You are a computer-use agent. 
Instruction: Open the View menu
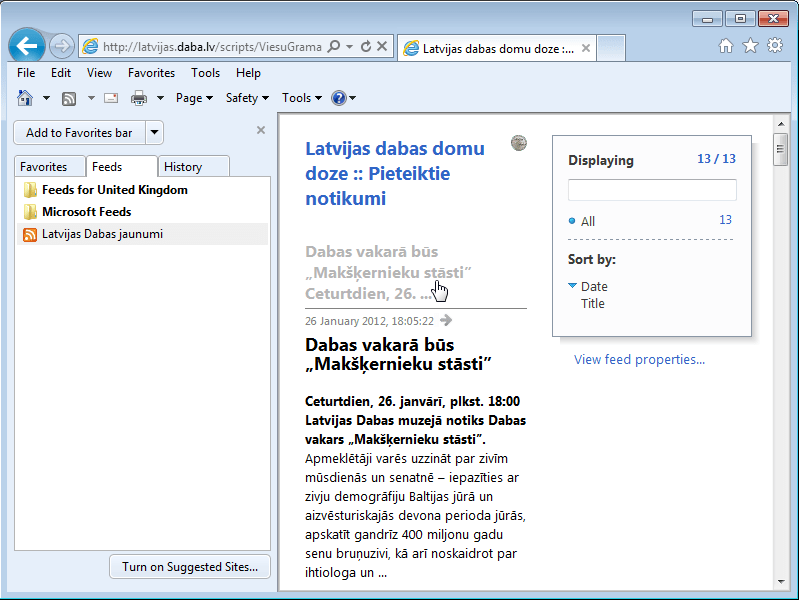tap(99, 73)
